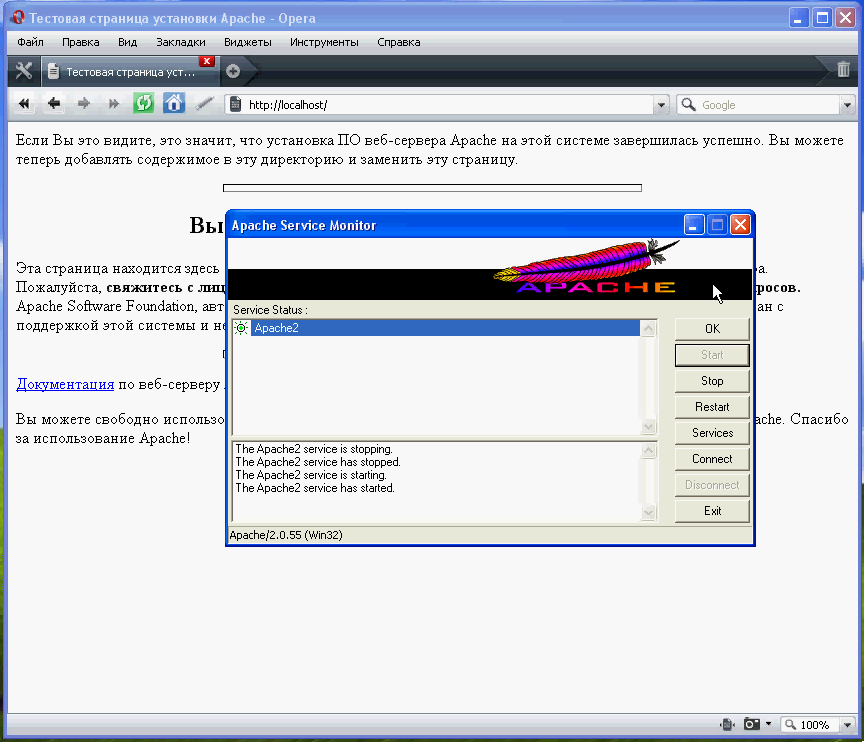Open the Инструменты menu
Viewport: 864px width, 742px height.
pyautogui.click(x=324, y=42)
